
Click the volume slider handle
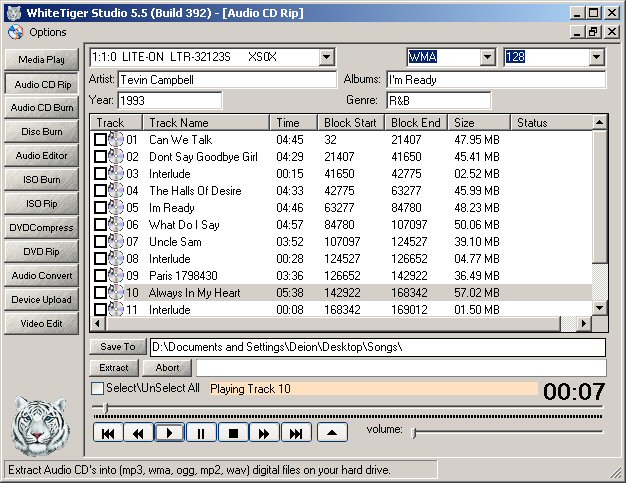[414, 432]
